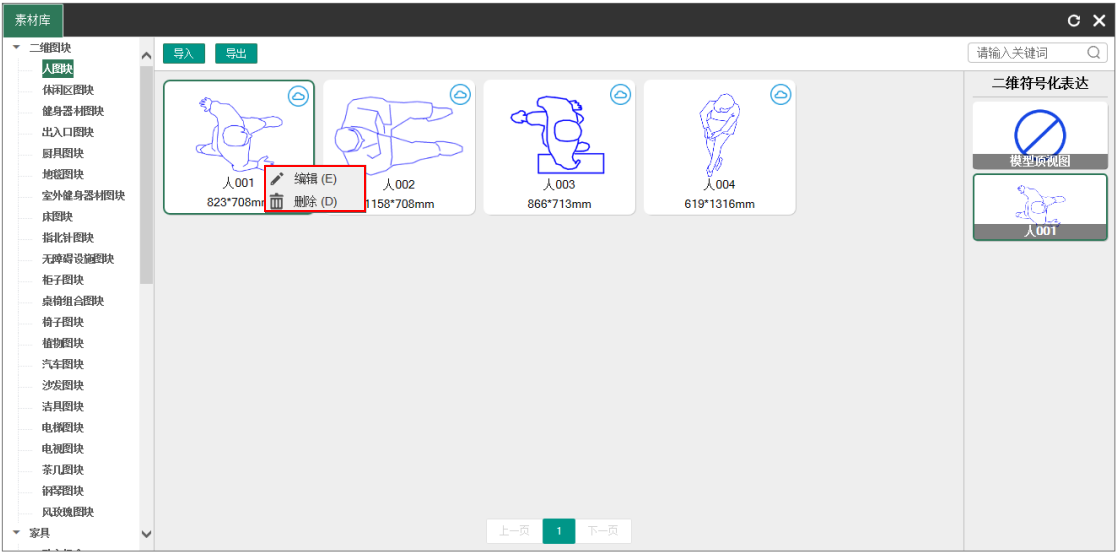Select 床图块 in the tree
Viewport: 1119px width, 554px height.
pyautogui.click(x=57, y=216)
